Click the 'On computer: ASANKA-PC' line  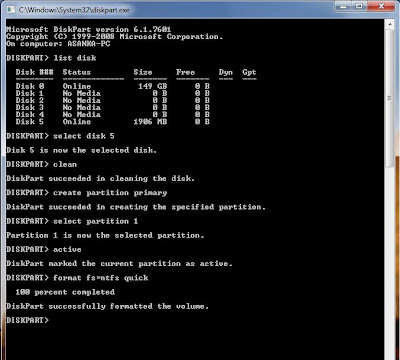click(58, 44)
